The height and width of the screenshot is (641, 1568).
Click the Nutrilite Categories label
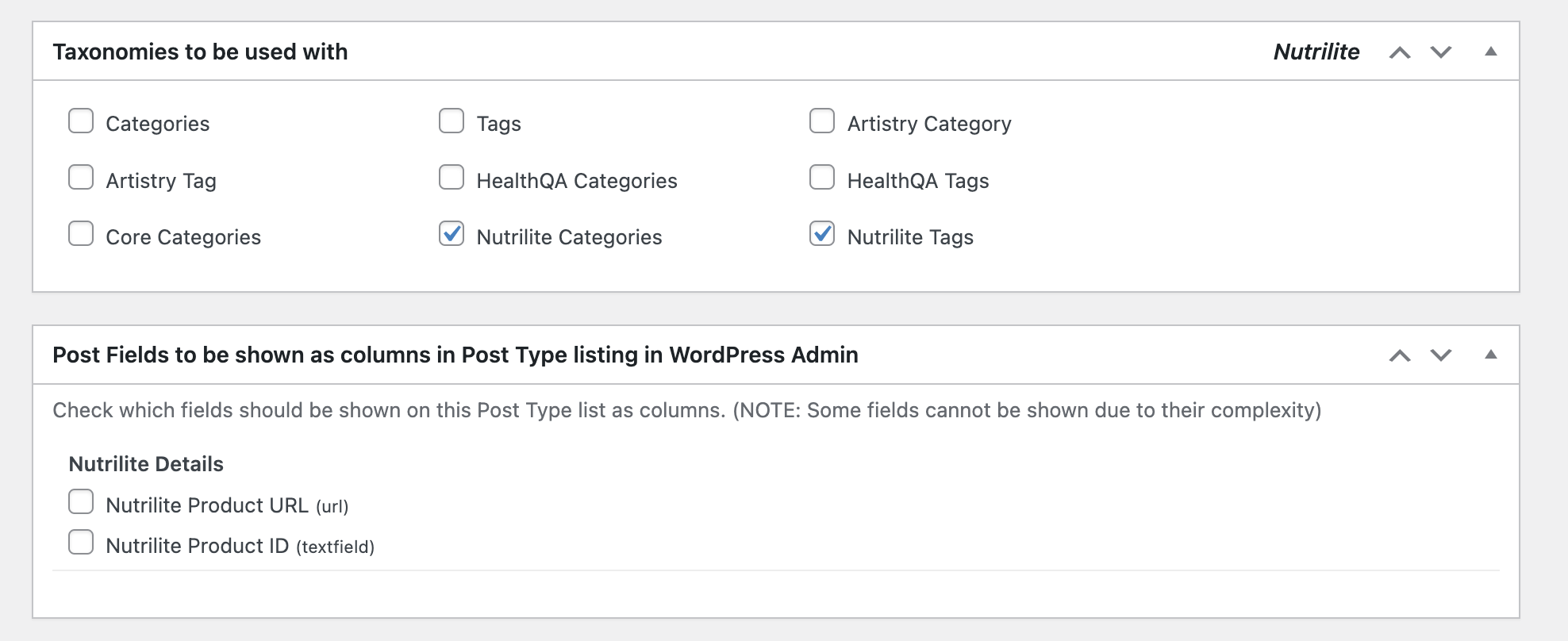[569, 237]
